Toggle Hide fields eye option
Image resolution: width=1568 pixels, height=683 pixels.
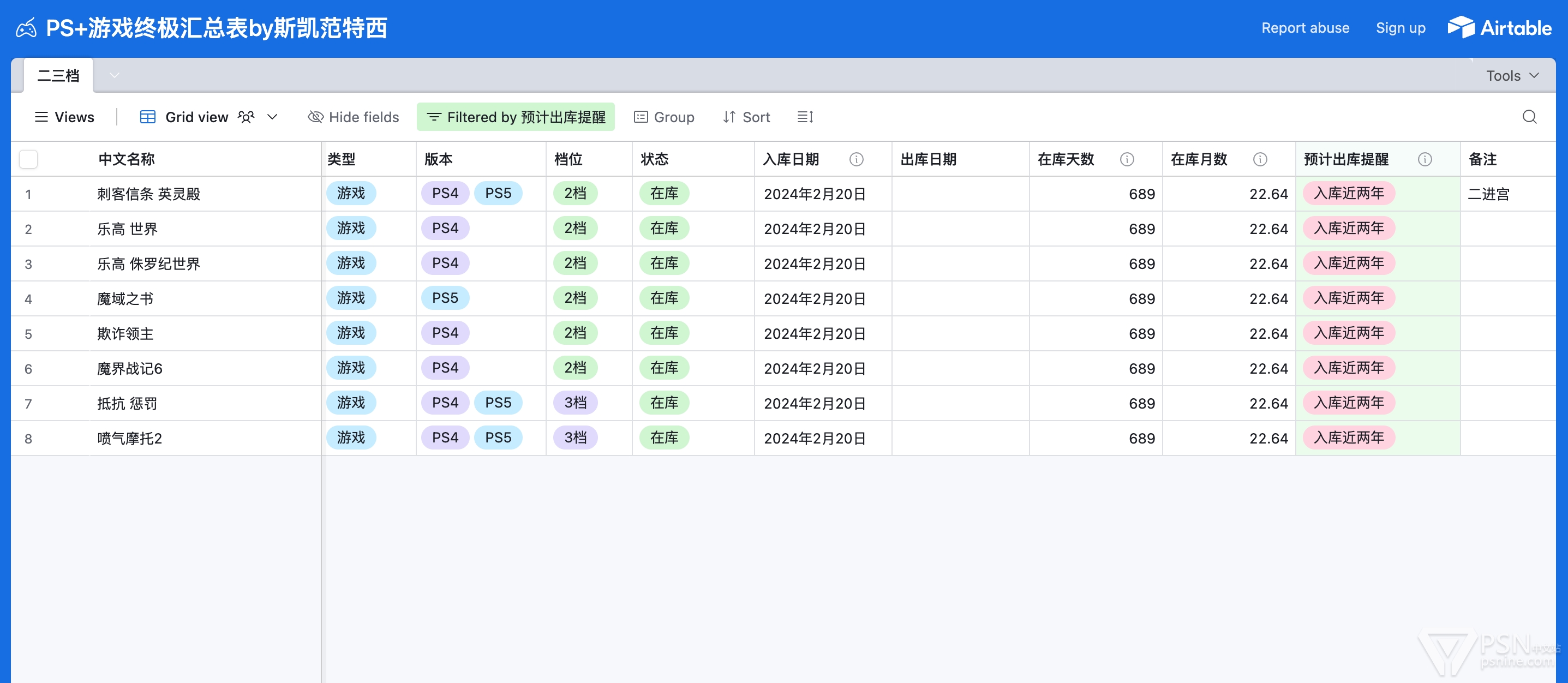pyautogui.click(x=353, y=117)
